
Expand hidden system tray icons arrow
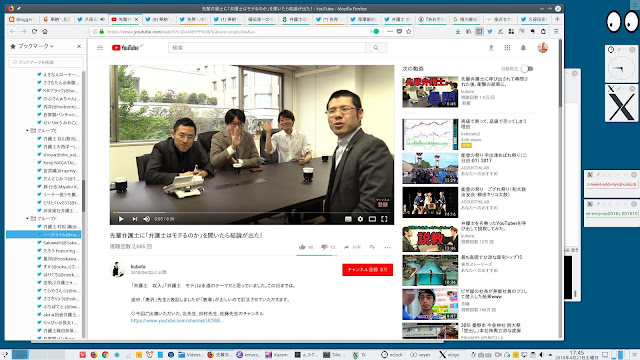click(x=550, y=355)
